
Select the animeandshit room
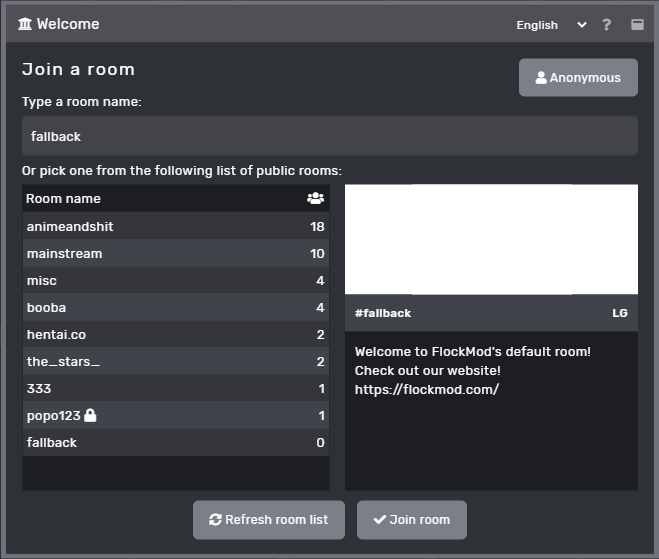tap(176, 227)
